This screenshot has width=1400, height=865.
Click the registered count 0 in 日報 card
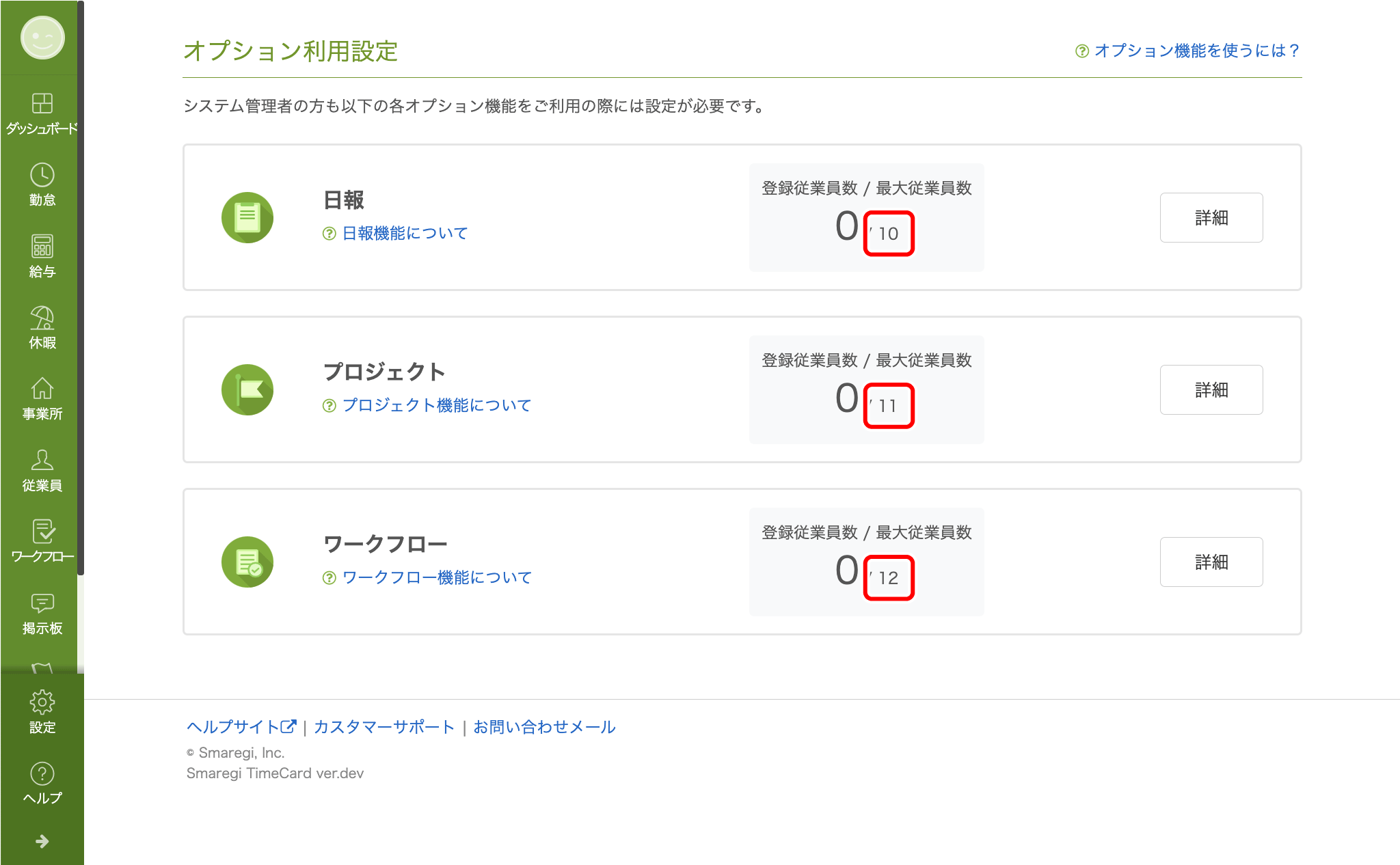[x=847, y=226]
